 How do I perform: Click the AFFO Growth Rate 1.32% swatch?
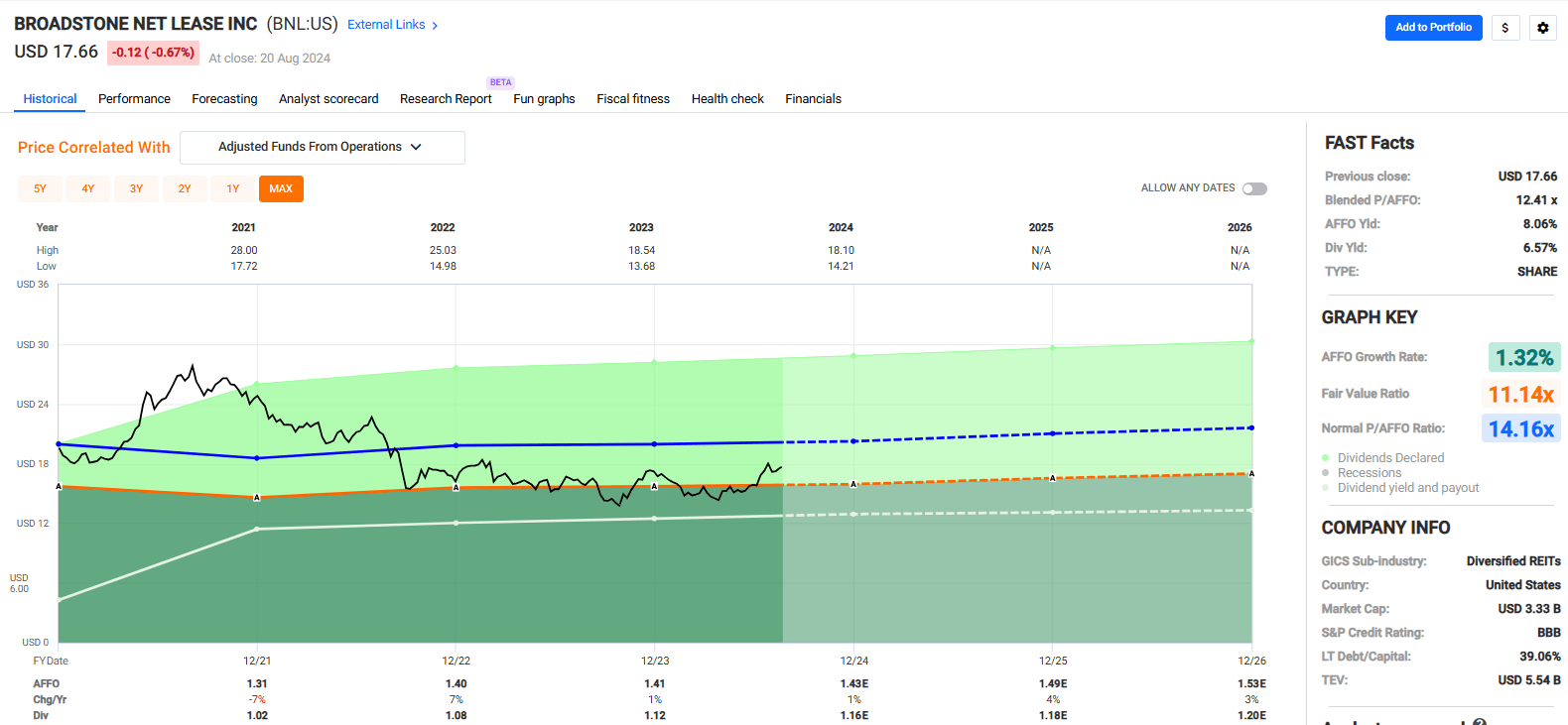[x=1523, y=357]
